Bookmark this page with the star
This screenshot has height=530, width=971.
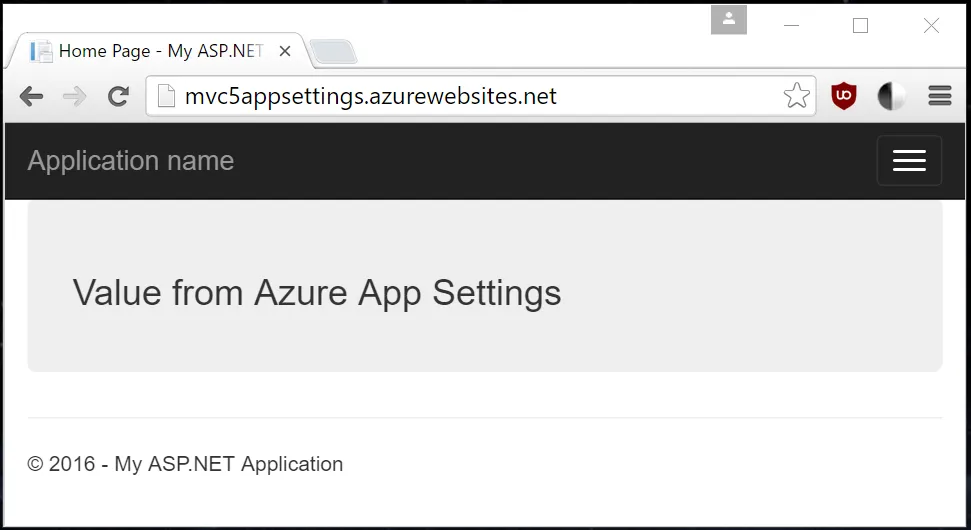796,96
